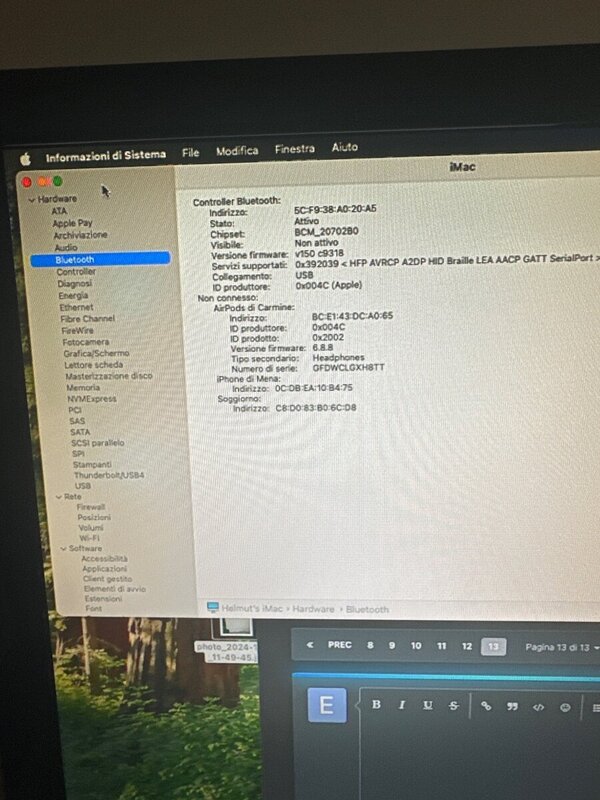Click Hardware in the bottom path bar
Viewport: 600px width, 800px height.
pyautogui.click(x=313, y=609)
